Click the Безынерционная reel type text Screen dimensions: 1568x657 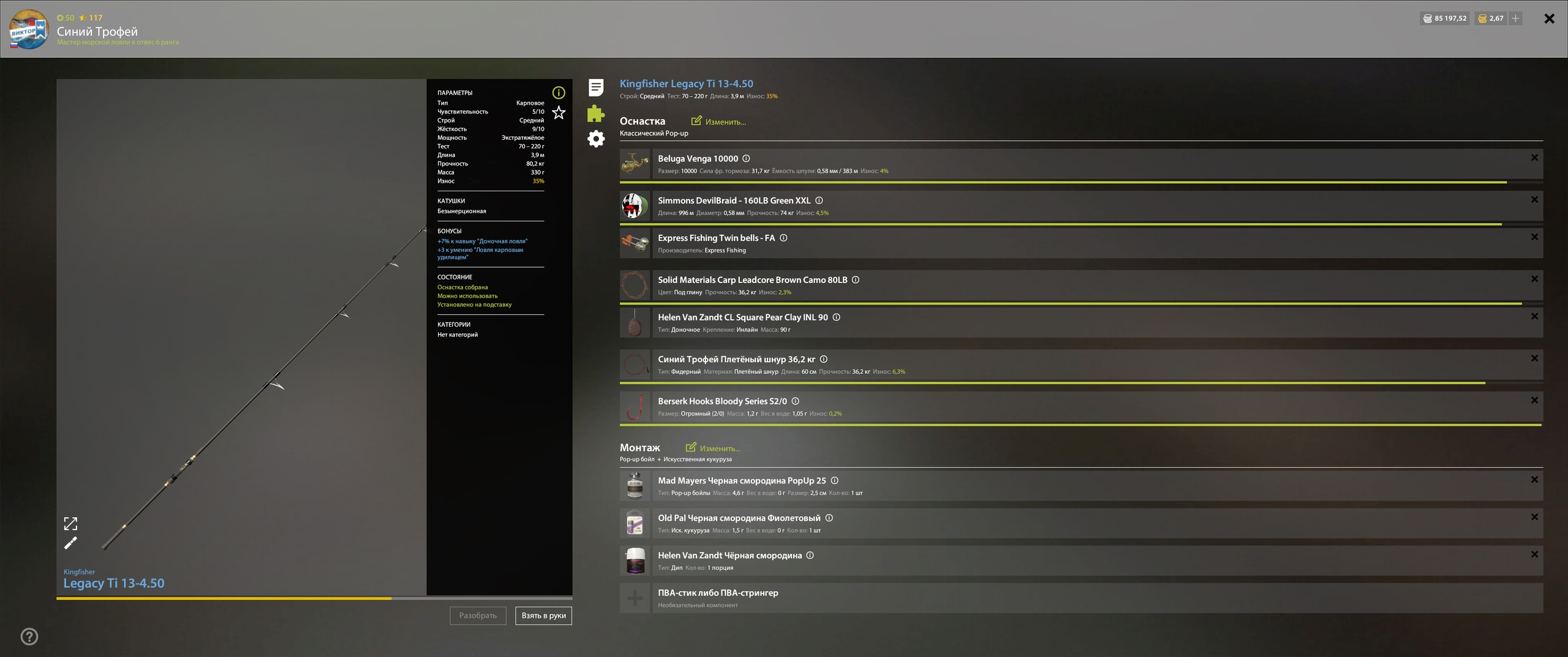click(461, 211)
